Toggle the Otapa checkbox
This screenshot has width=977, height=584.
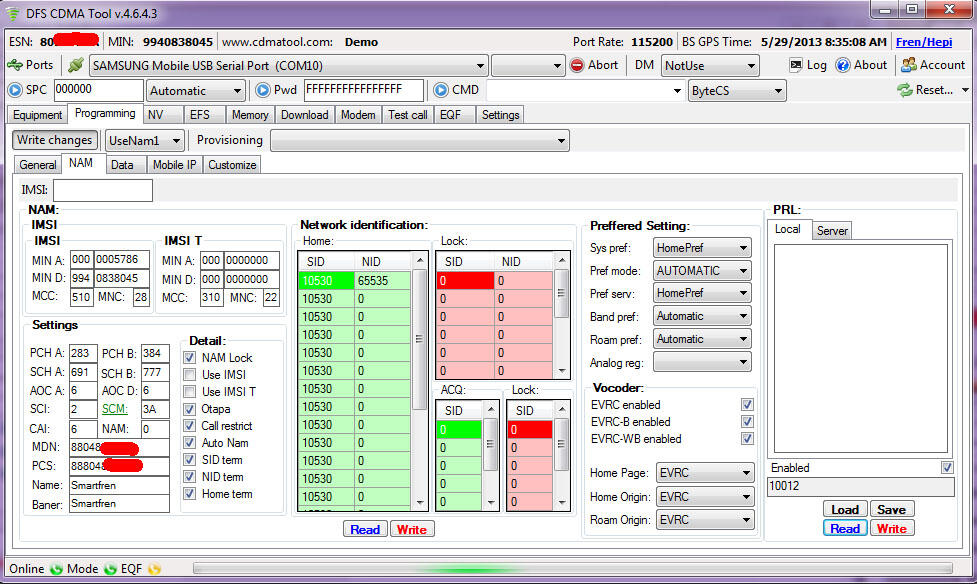point(189,409)
